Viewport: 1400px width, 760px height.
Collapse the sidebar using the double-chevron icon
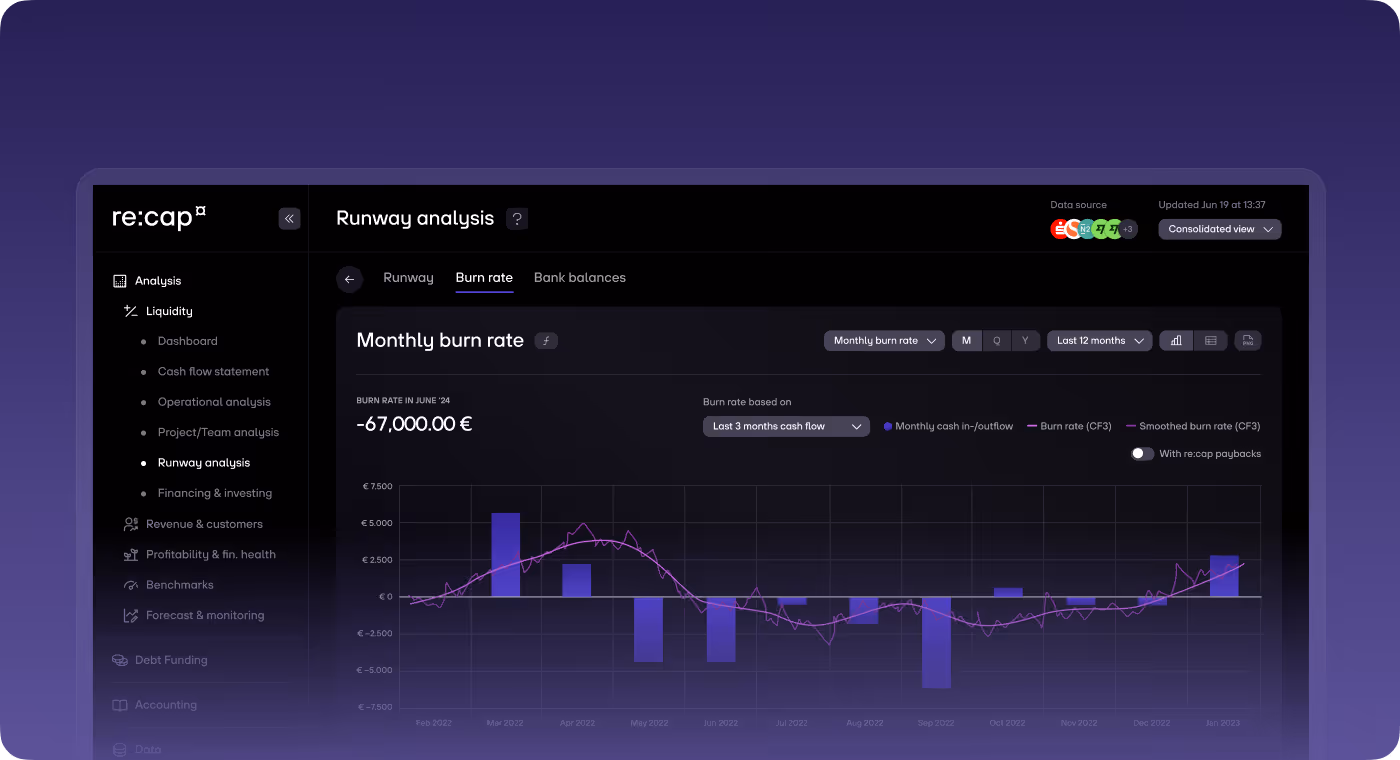(289, 218)
